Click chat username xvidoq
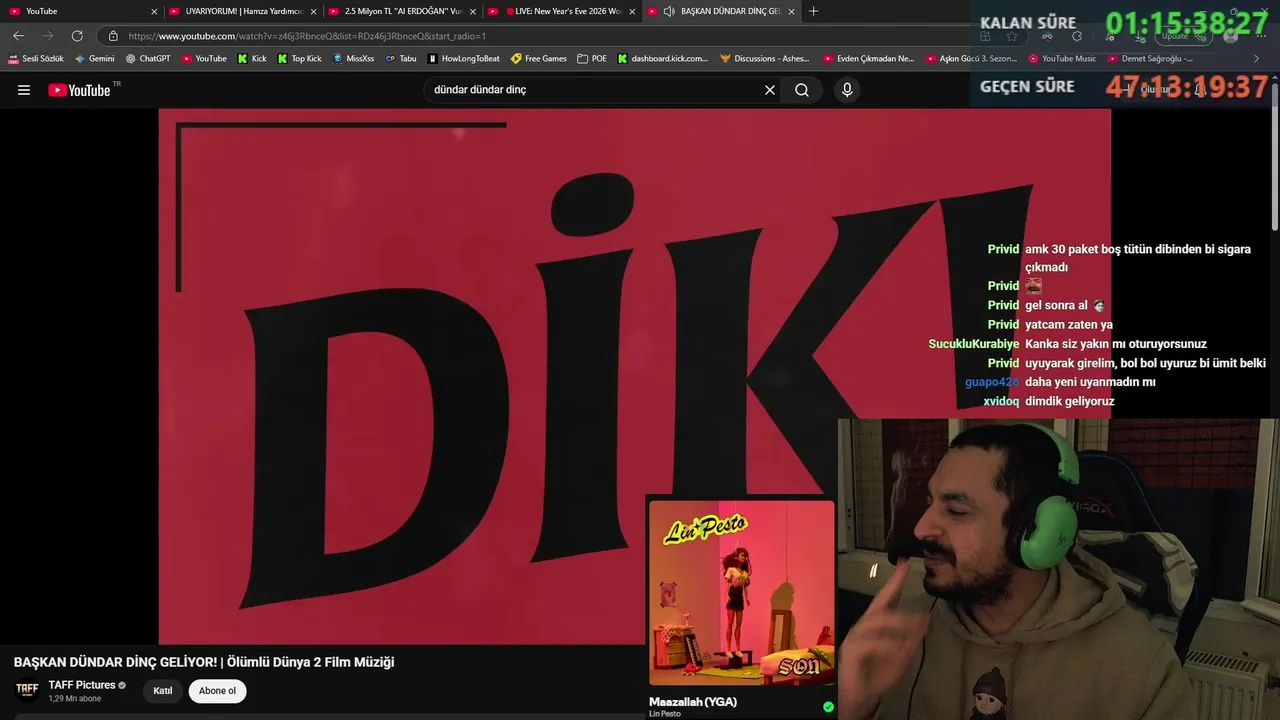 [x=1001, y=401]
